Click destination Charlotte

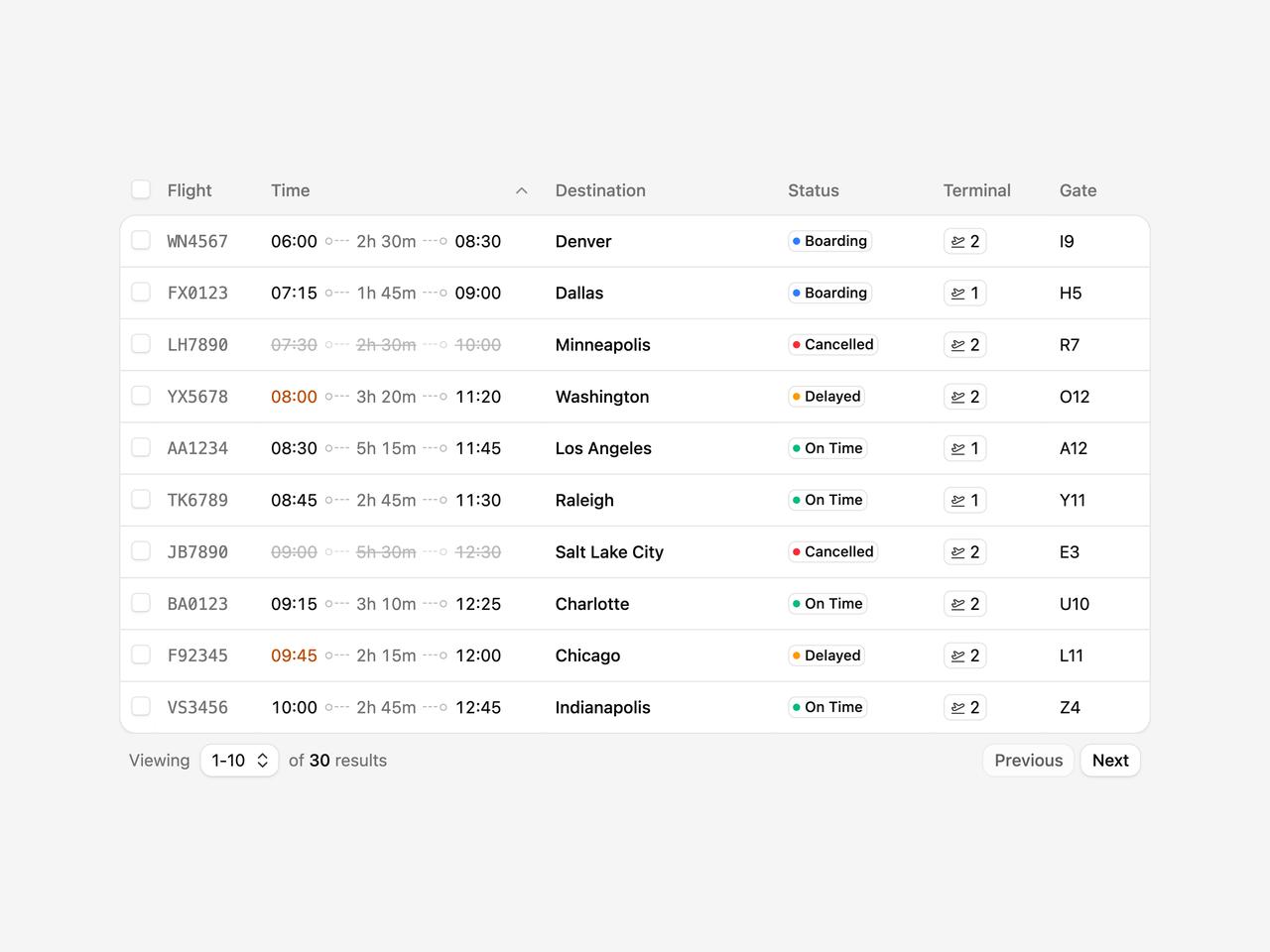592,604
